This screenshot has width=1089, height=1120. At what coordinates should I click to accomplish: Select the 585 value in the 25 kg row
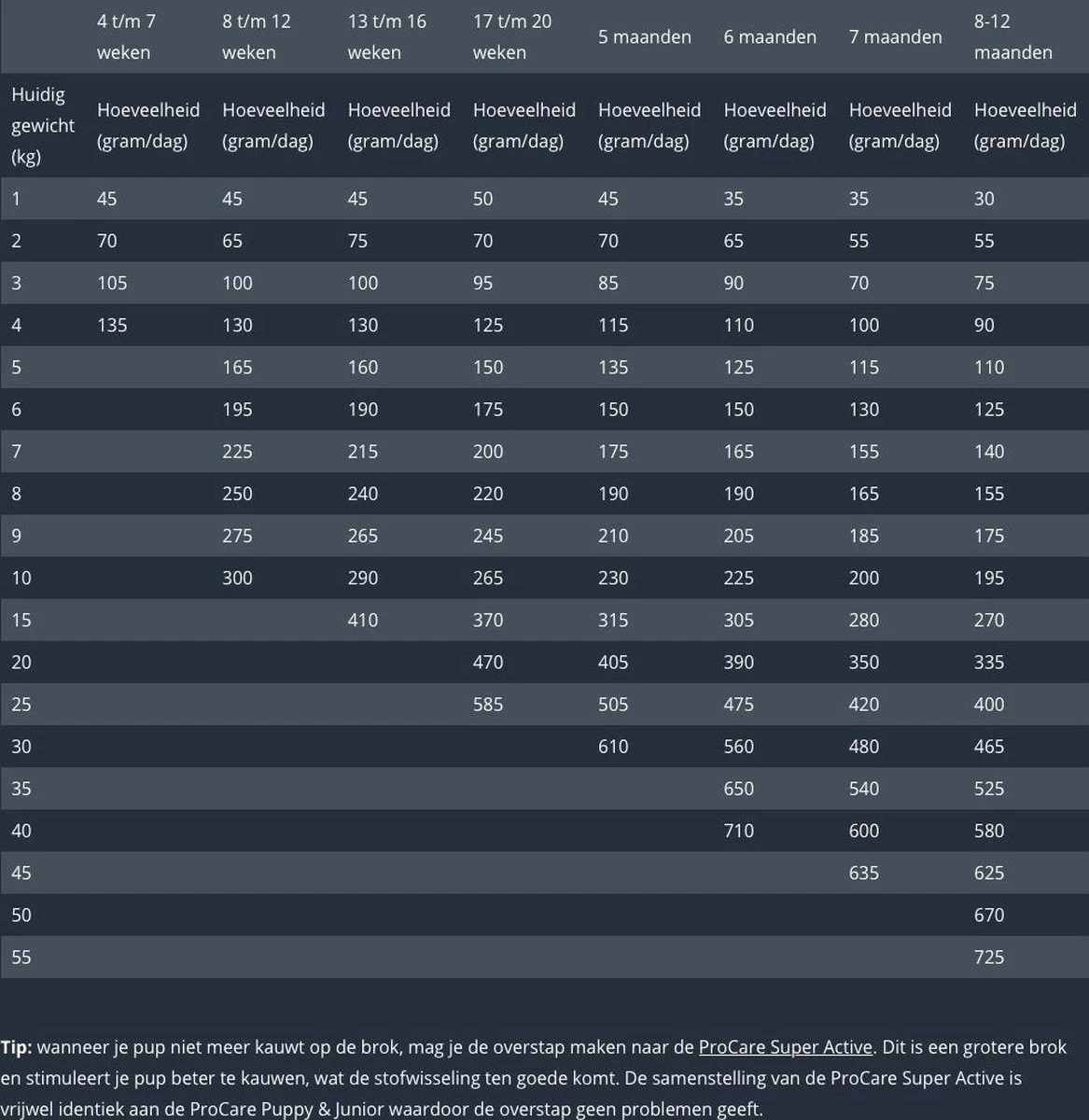coord(488,704)
